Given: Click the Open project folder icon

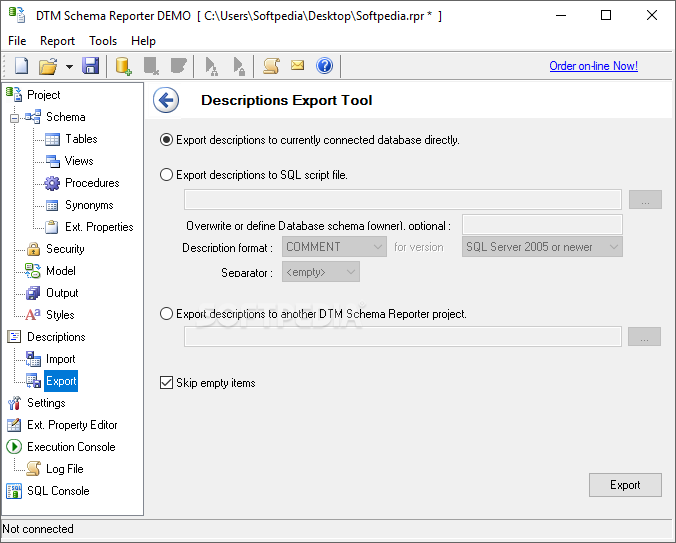Looking at the screenshot, I should [x=48, y=66].
